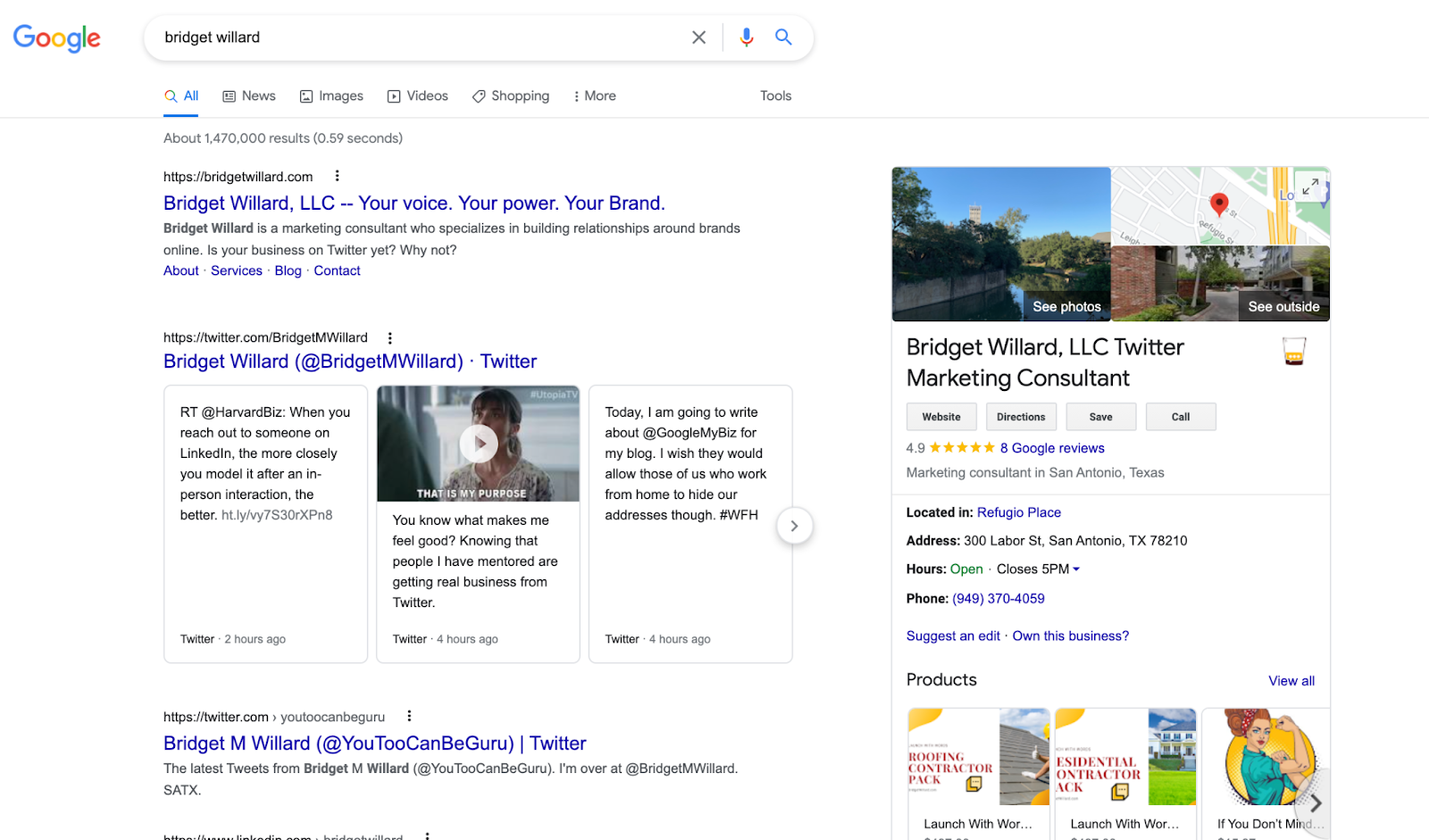The width and height of the screenshot is (1429, 840).
Task: Open options menu for youtoocanbeguru result
Action: (x=409, y=716)
